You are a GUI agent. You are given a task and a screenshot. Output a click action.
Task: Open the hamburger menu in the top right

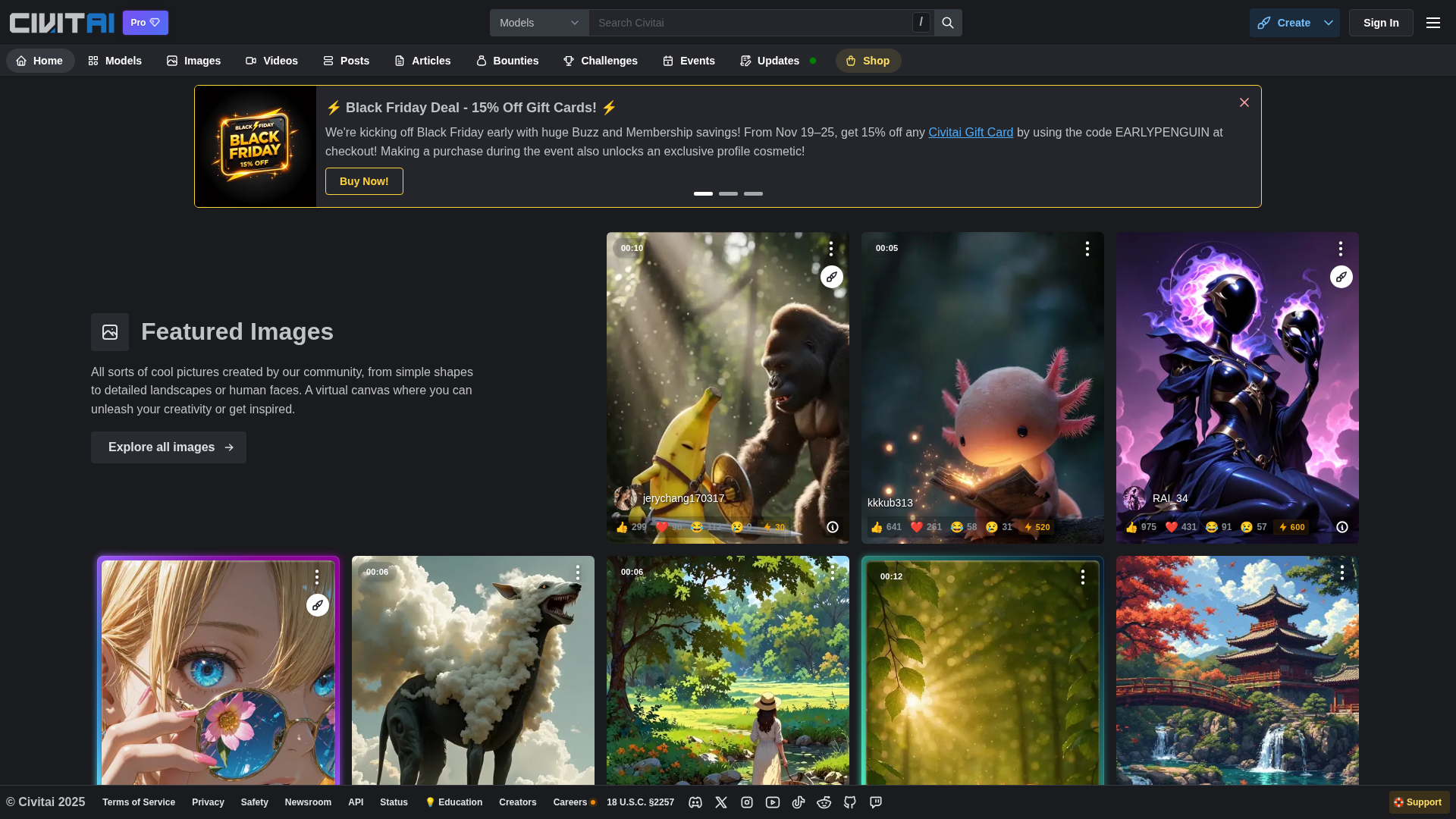tap(1432, 22)
